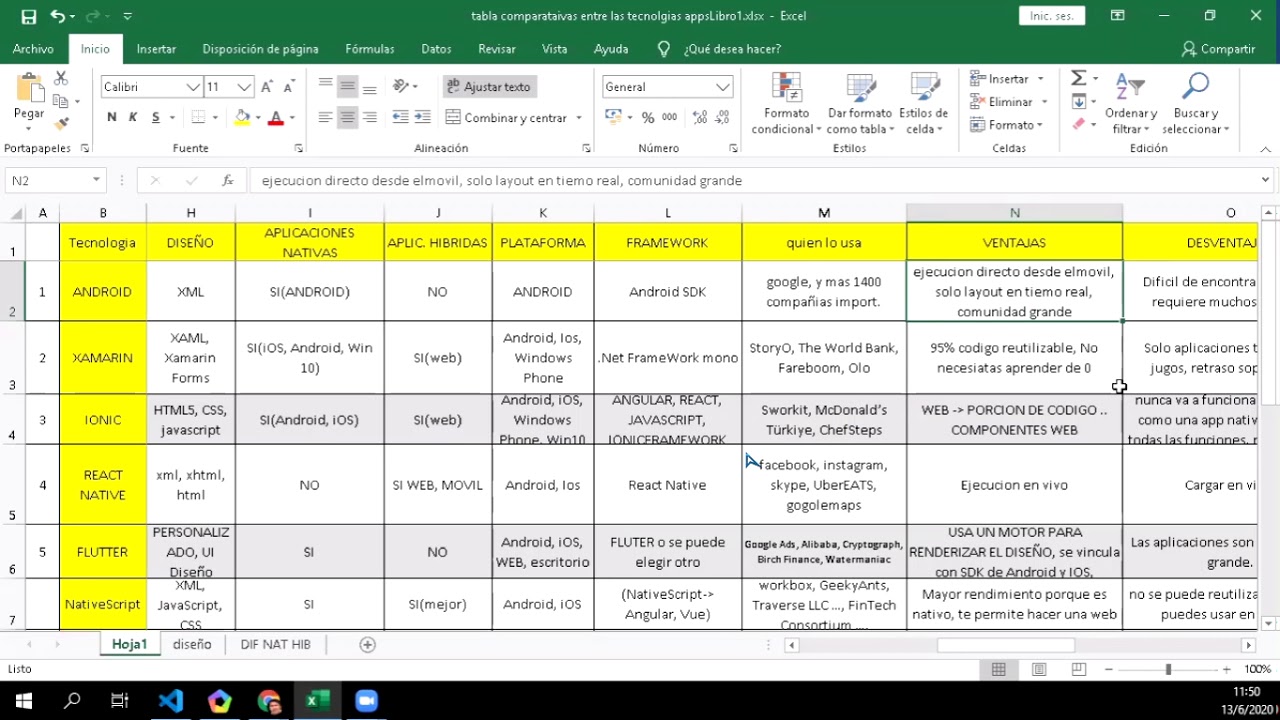Switch to the Datos tab
1280x720 pixels.
pos(436,49)
